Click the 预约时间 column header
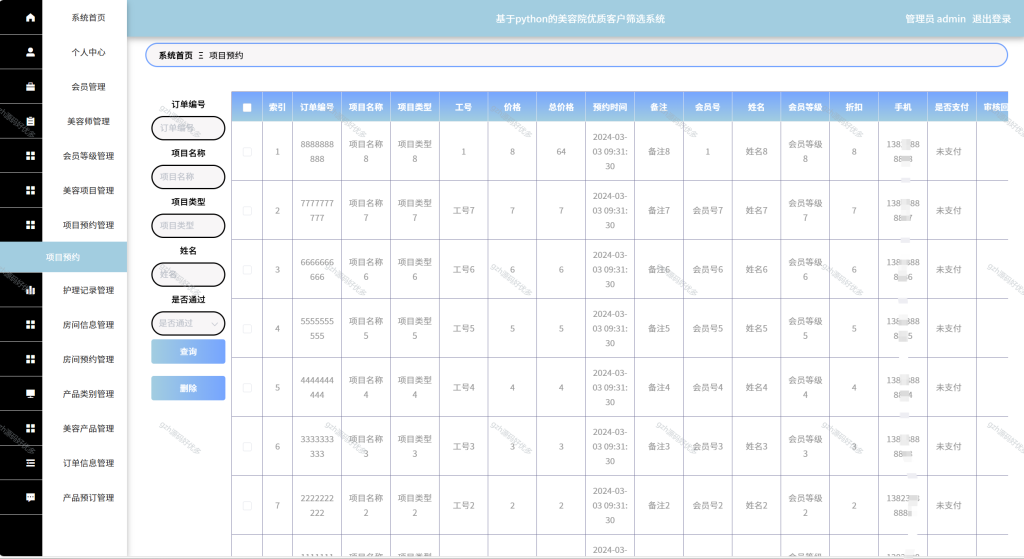The width and height of the screenshot is (1024, 559). pos(610,107)
